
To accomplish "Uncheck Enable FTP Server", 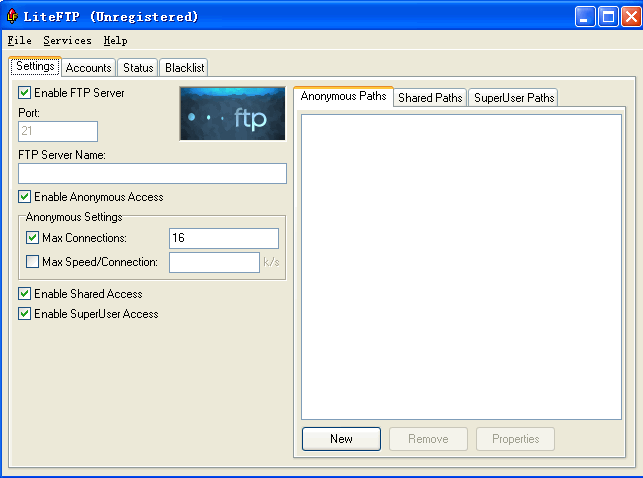I will coord(25,93).
